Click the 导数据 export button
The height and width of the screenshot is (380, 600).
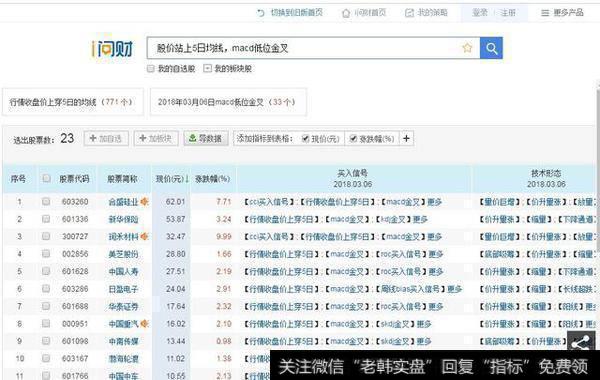click(206, 139)
